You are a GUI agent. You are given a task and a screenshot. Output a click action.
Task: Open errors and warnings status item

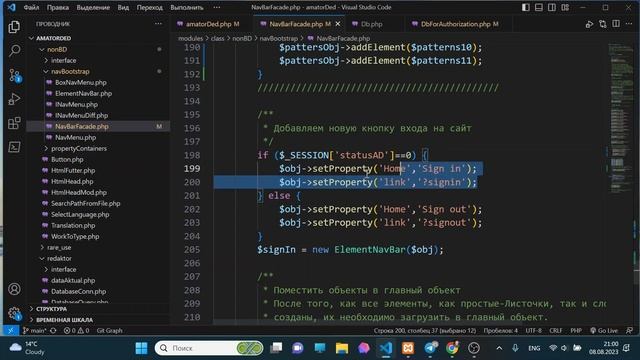pyautogui.click(x=76, y=330)
